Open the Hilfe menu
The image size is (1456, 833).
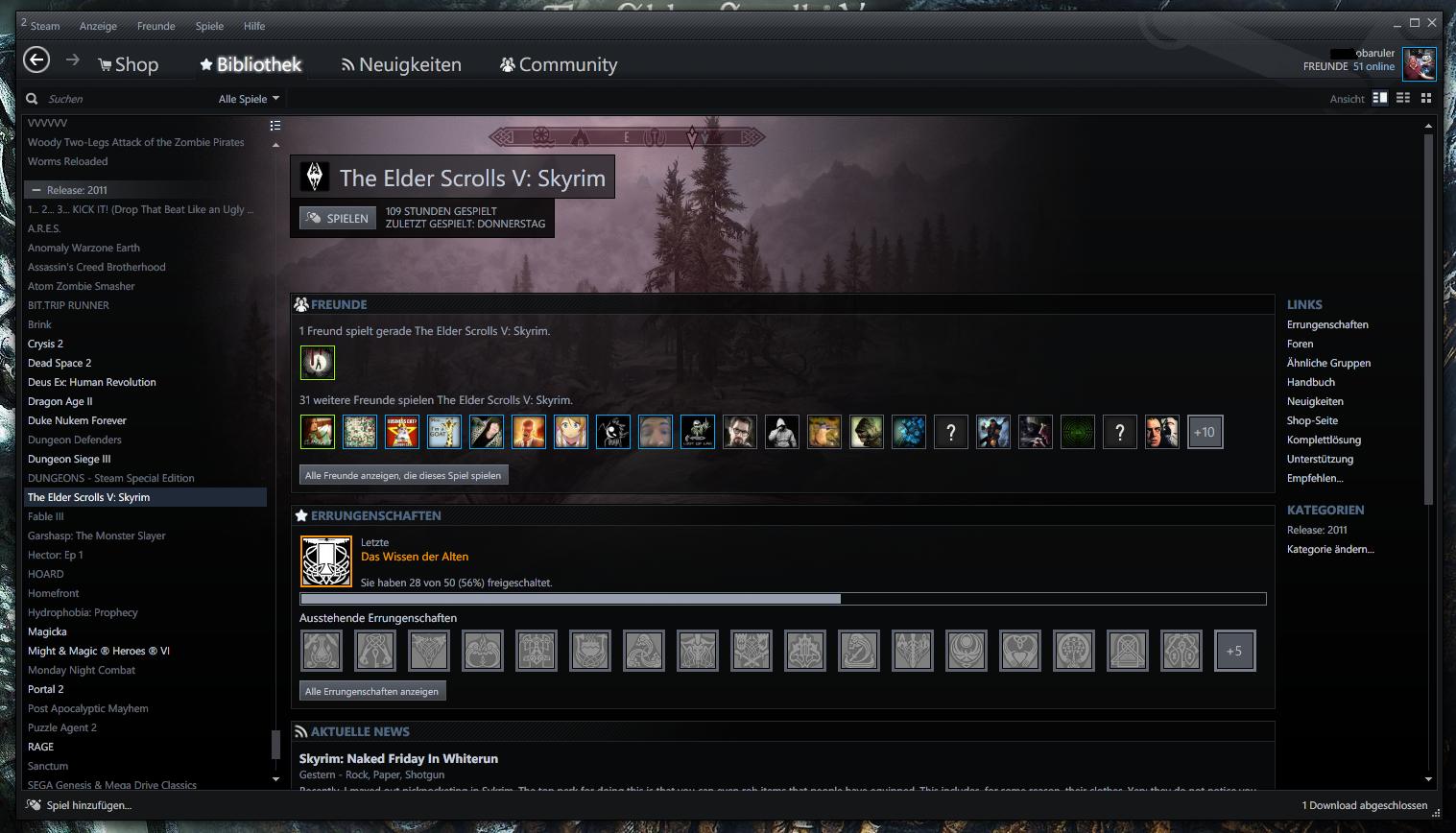click(254, 26)
